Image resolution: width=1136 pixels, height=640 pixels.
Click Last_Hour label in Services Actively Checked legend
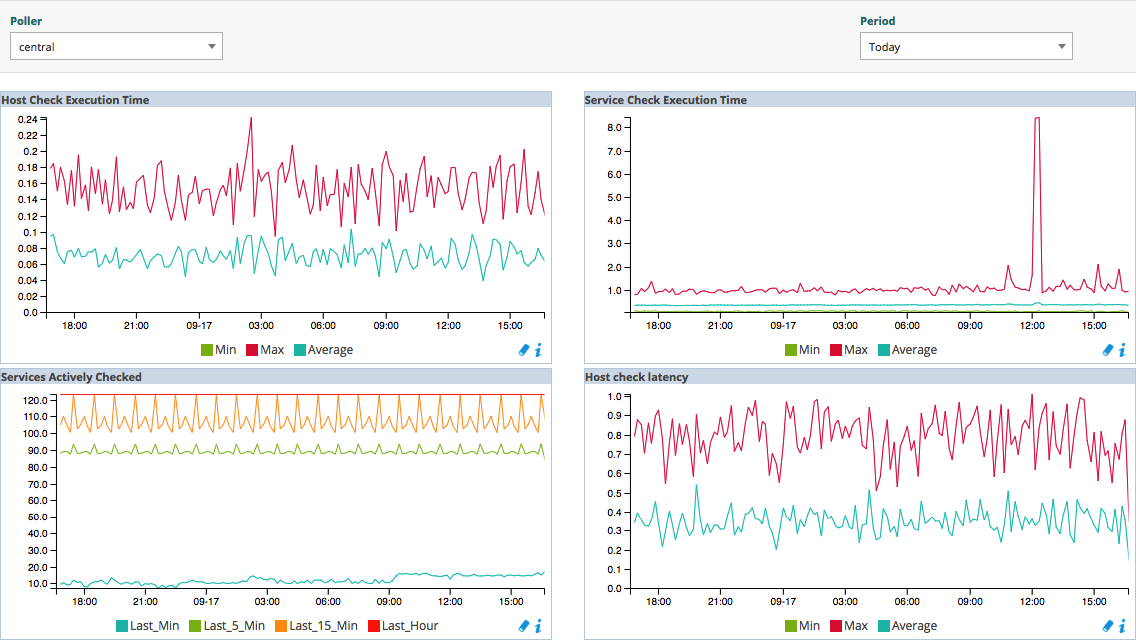[x=409, y=626]
